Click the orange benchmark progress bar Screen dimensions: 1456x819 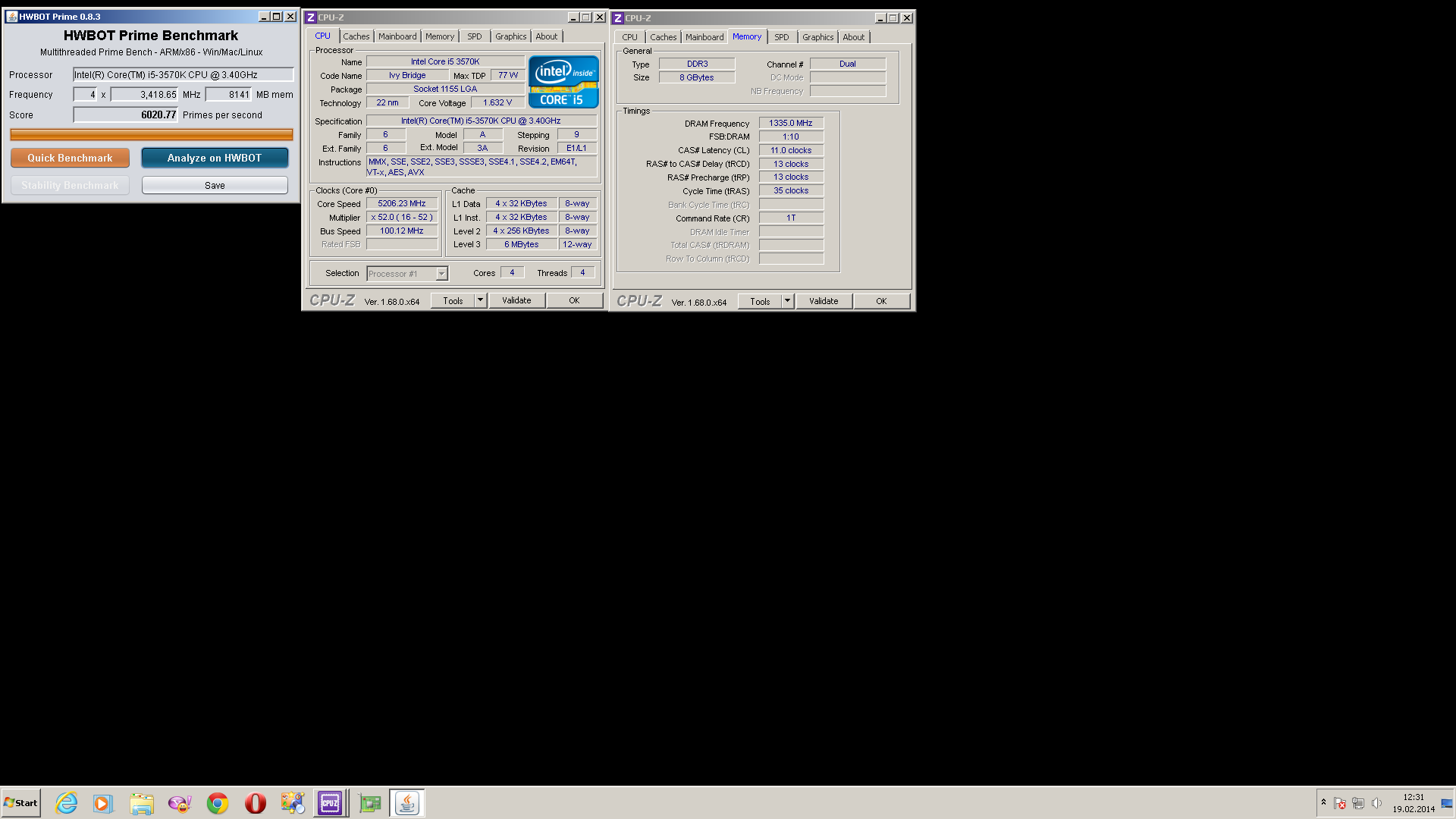(x=152, y=135)
